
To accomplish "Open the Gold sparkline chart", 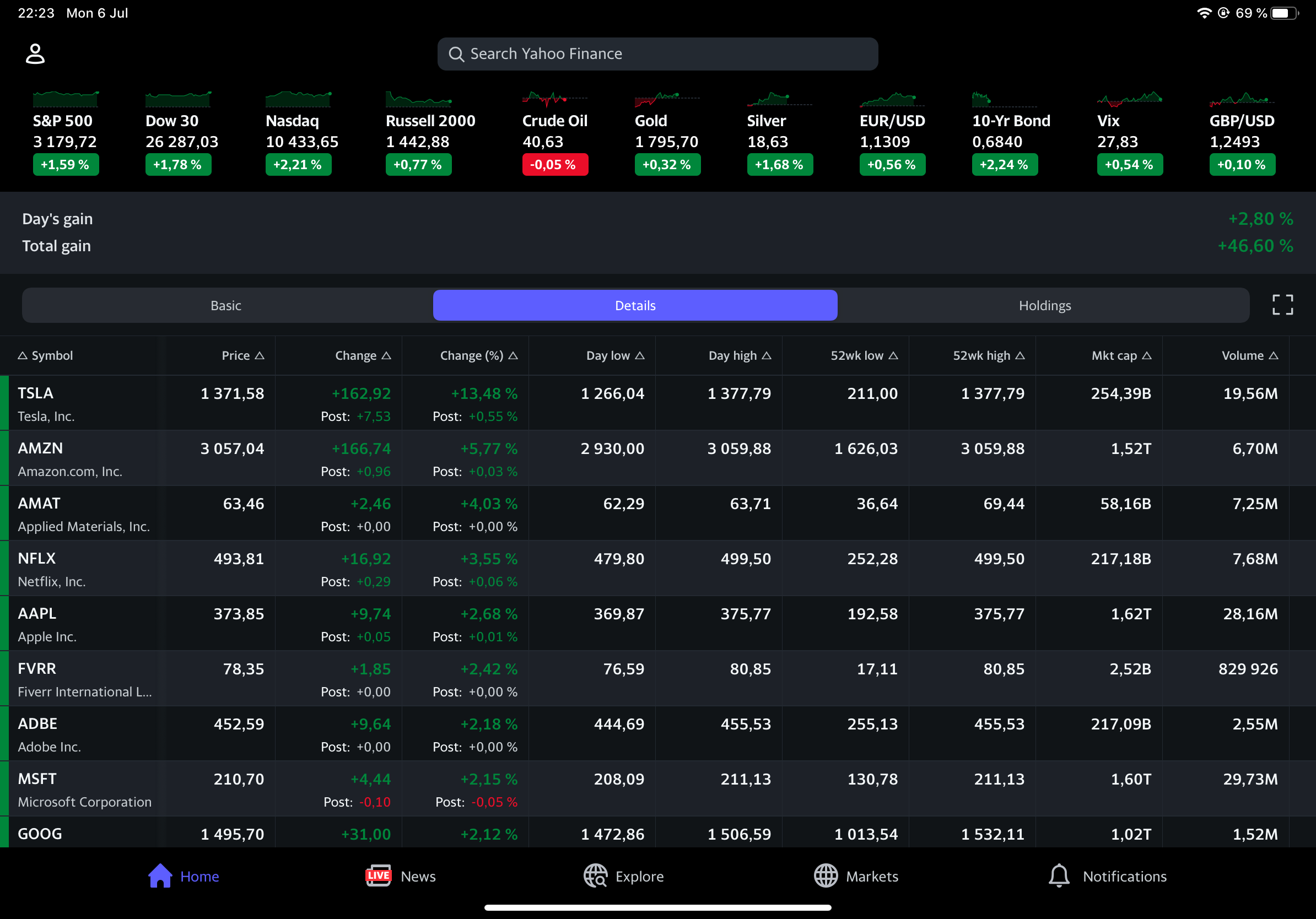I will [x=667, y=99].
